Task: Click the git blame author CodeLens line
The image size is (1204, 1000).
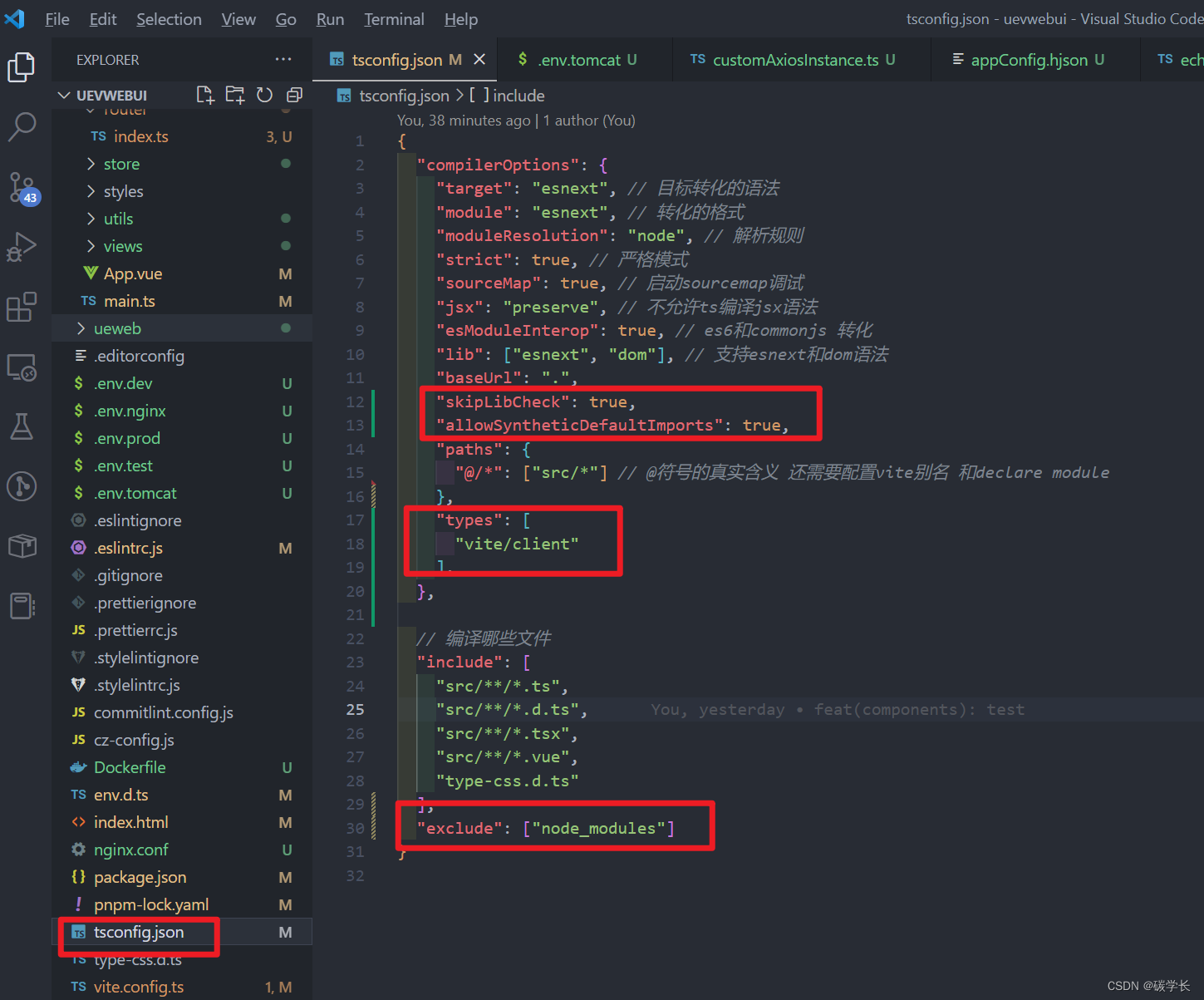Action: coord(516,121)
